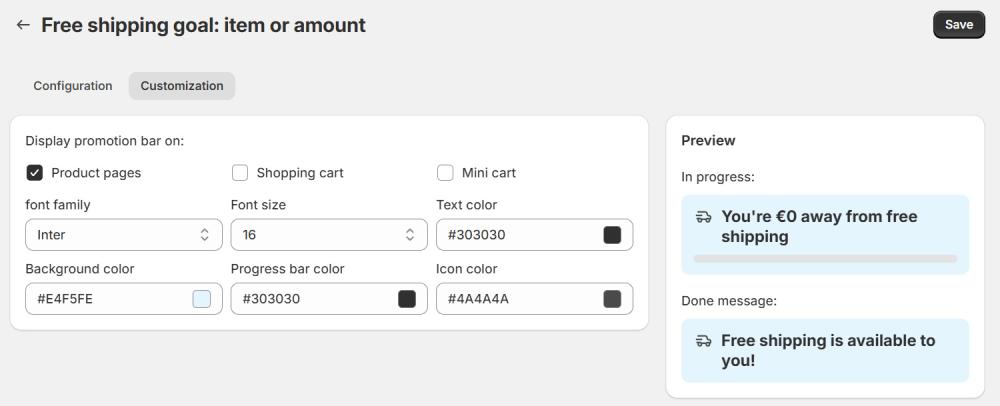Switch to the Configuration tab
The height and width of the screenshot is (406, 1000).
73,86
